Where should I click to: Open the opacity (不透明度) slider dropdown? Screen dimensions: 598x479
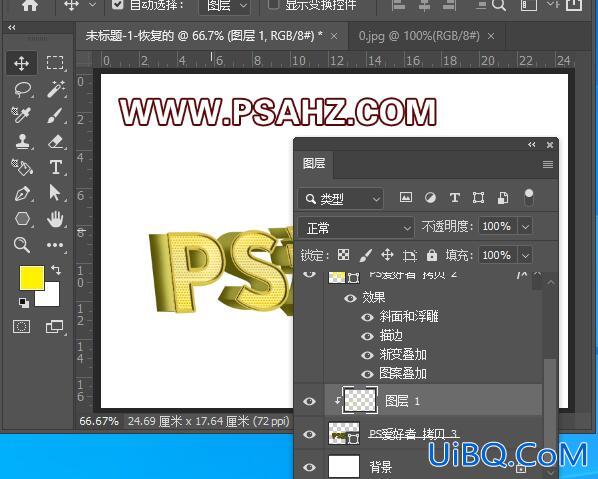tap(525, 227)
